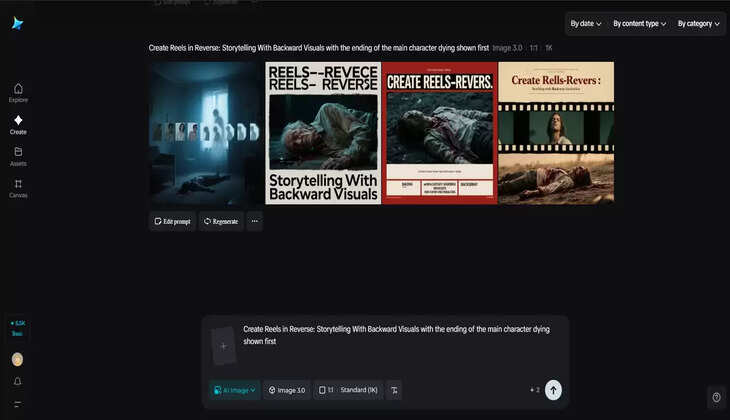Click the Regenerate button
This screenshot has width=730, height=420.
(x=220, y=221)
